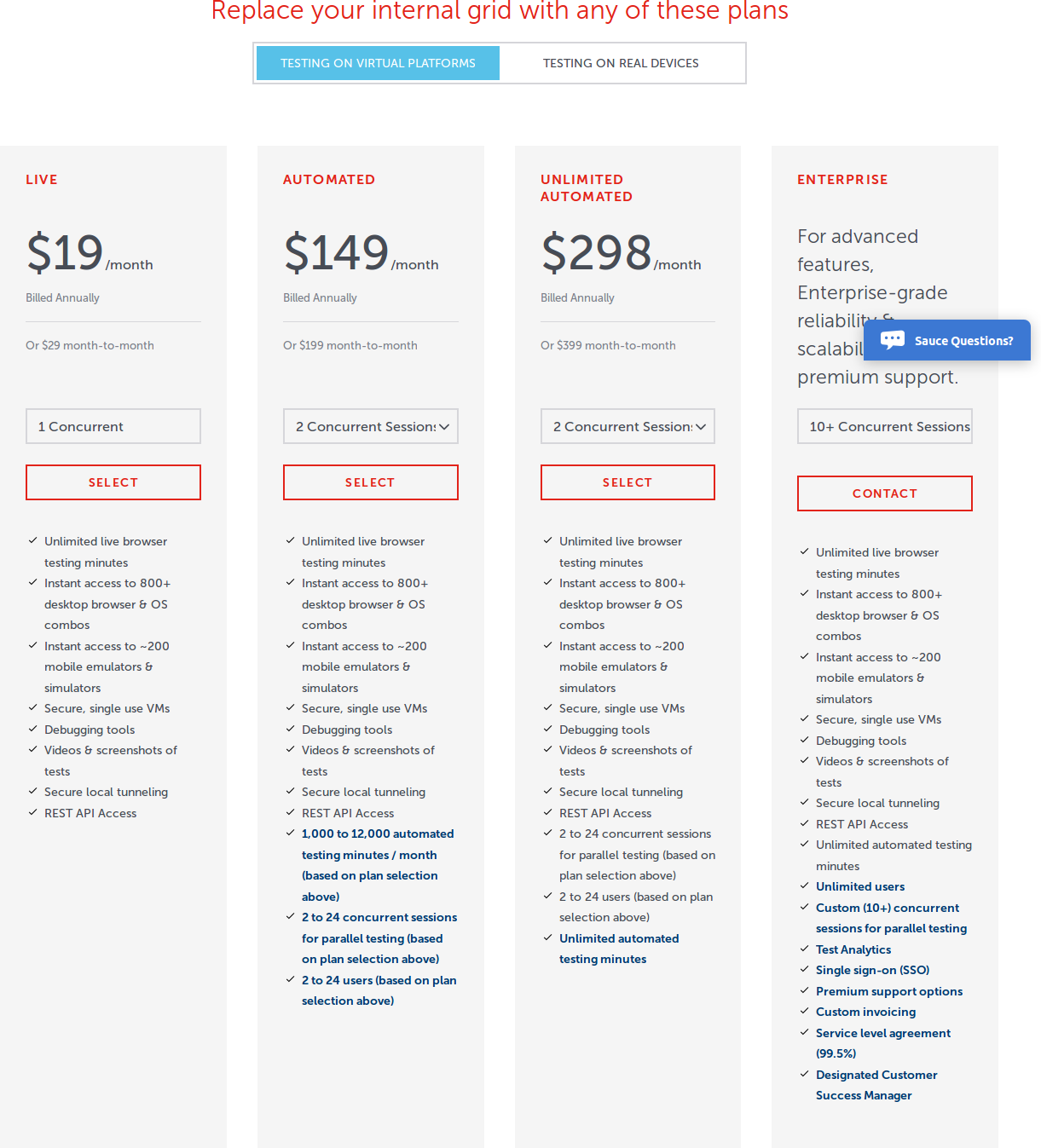Click SELECT under the Live plan
The image size is (1041, 1148).
[x=113, y=482]
